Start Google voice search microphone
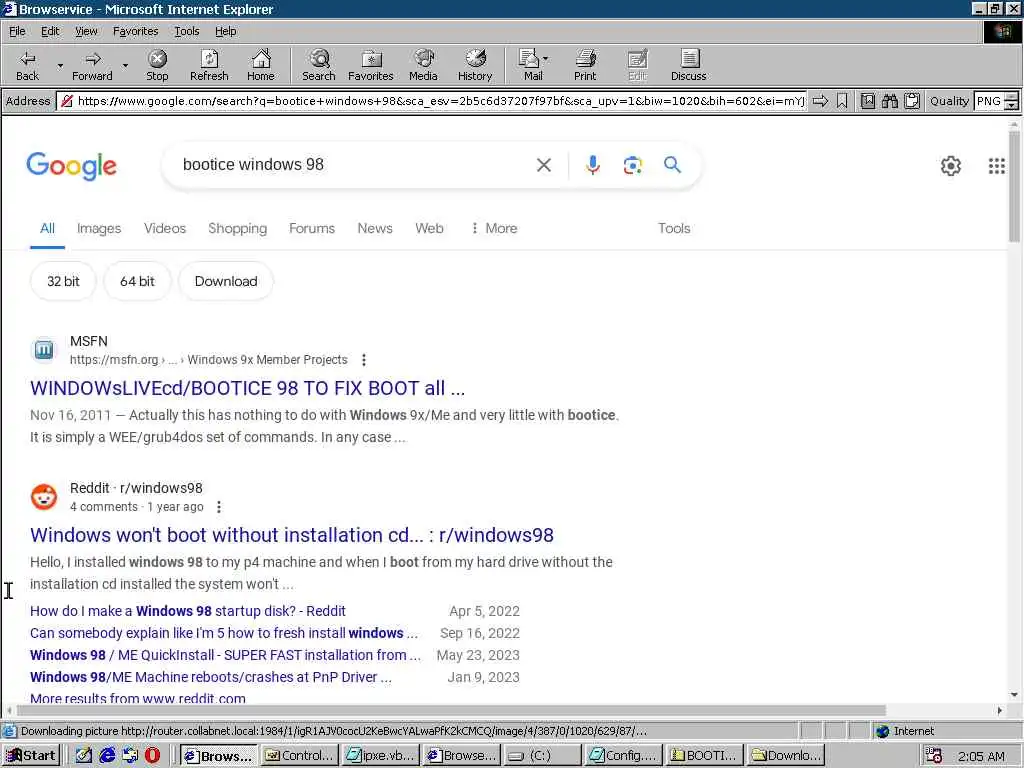 592,165
